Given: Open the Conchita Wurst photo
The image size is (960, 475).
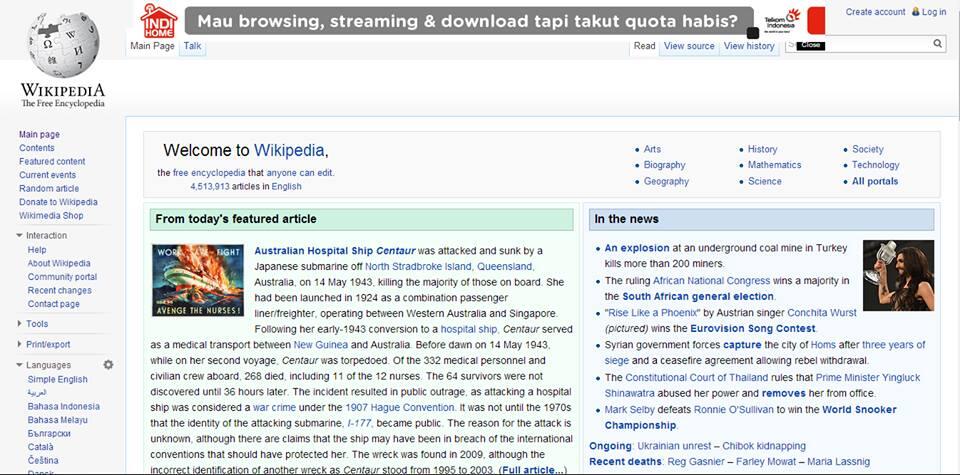Looking at the screenshot, I should (x=898, y=275).
